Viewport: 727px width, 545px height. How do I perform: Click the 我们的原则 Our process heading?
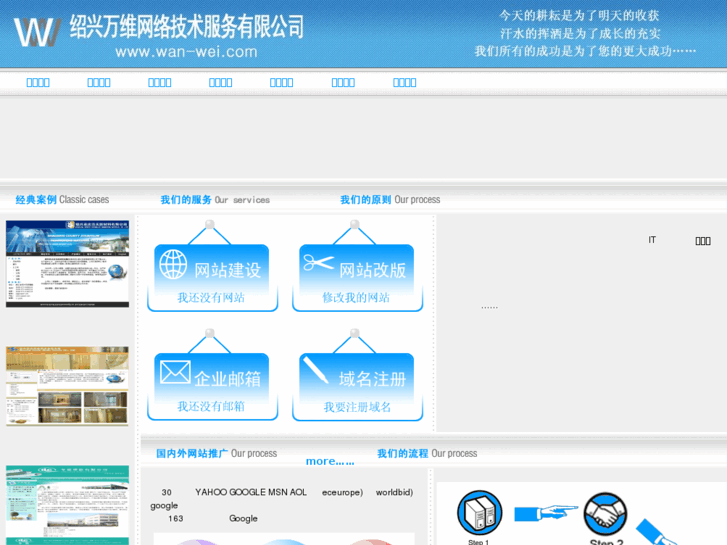pos(390,199)
